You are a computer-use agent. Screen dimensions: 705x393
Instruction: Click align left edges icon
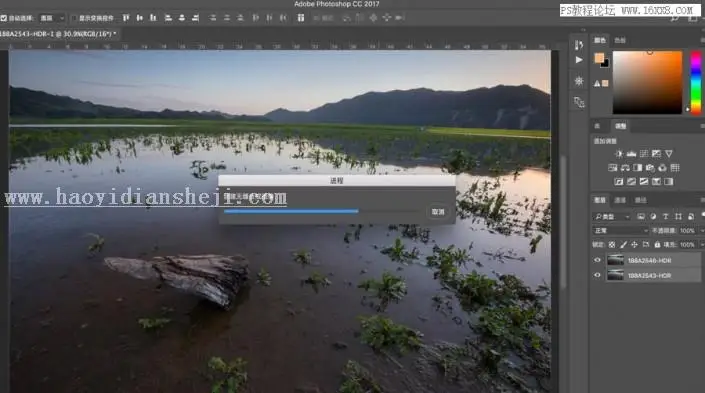[x=168, y=18]
